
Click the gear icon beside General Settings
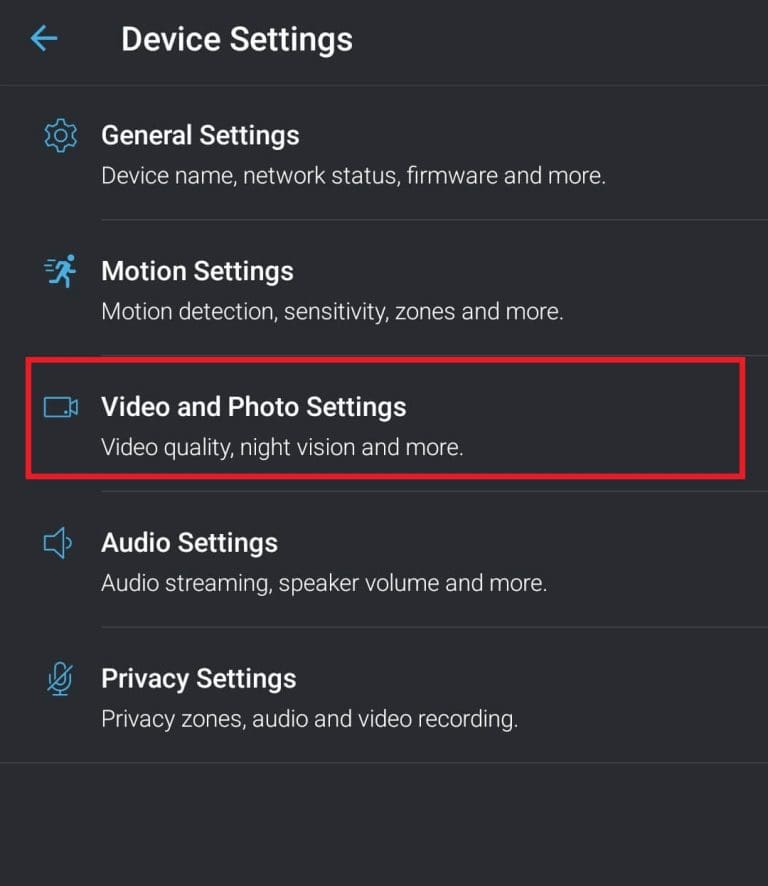[60, 136]
